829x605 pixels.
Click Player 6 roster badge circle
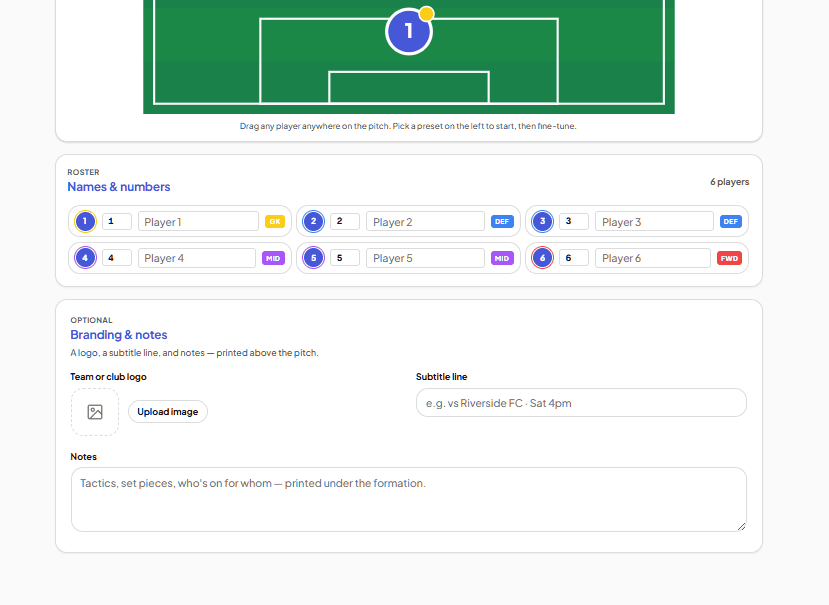(542, 258)
